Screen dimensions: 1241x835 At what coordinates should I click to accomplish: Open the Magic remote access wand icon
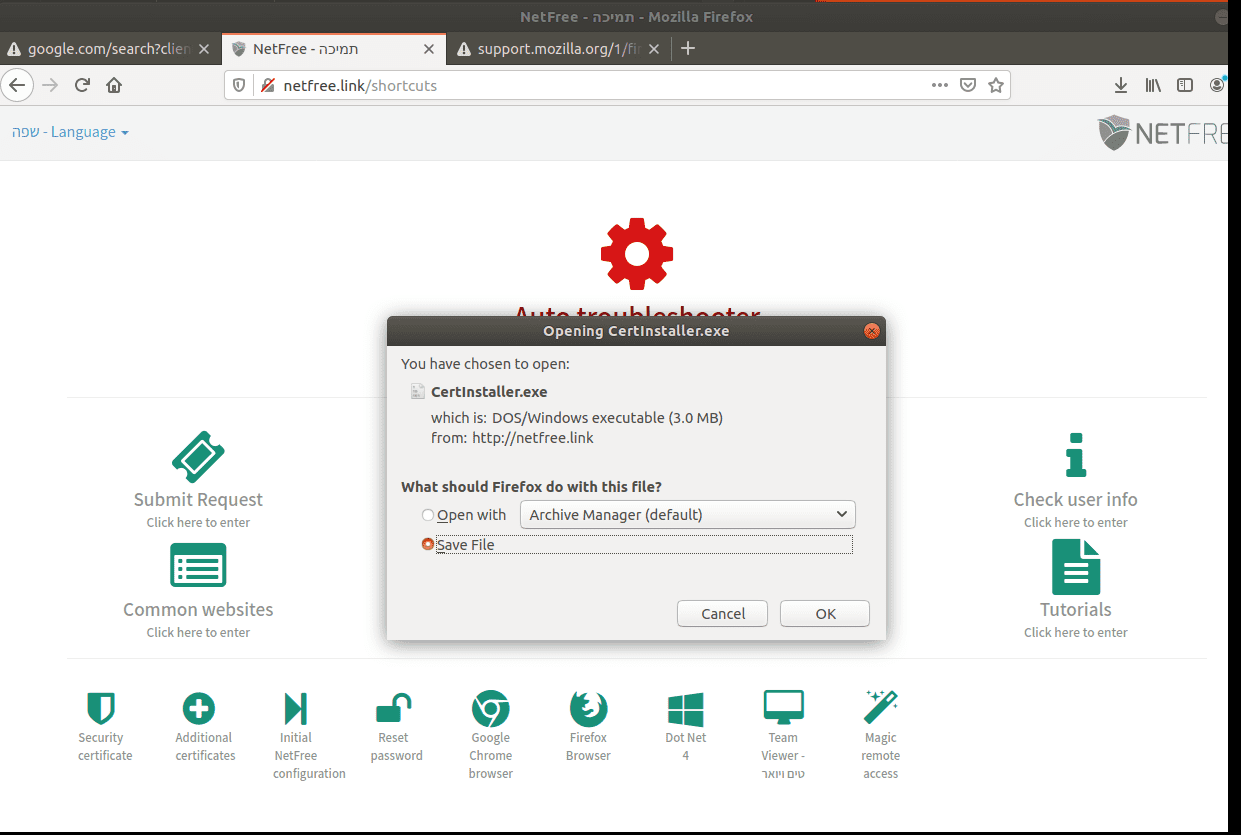point(880,706)
